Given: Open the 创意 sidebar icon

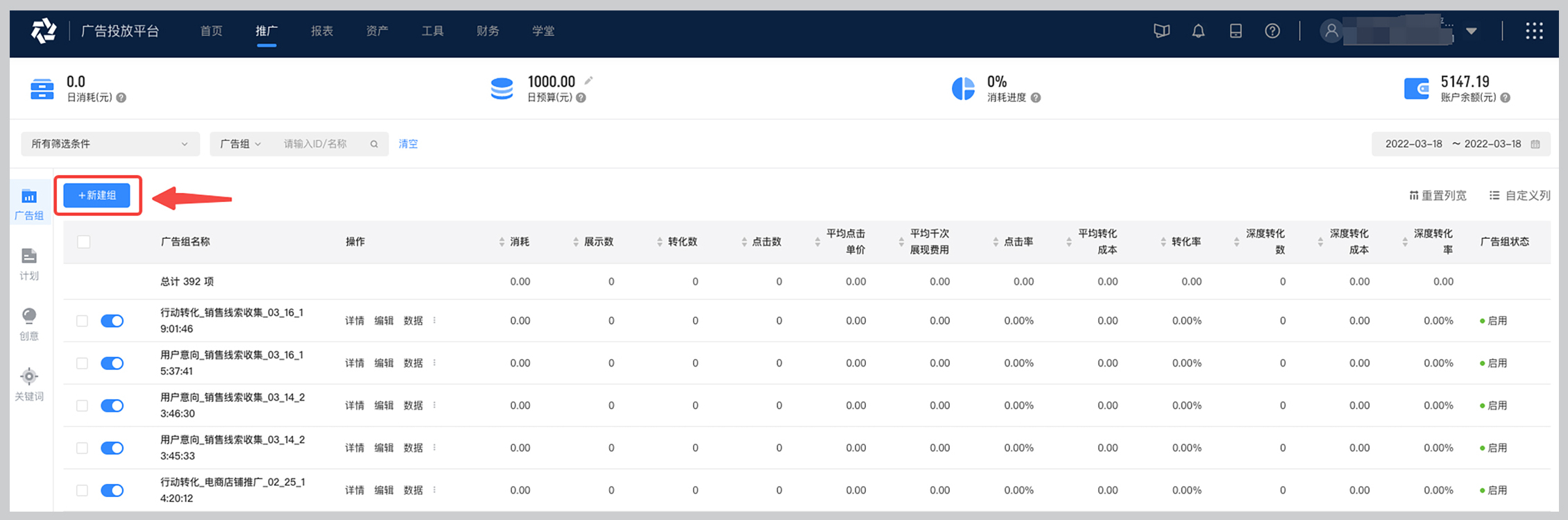Looking at the screenshot, I should coord(29,324).
